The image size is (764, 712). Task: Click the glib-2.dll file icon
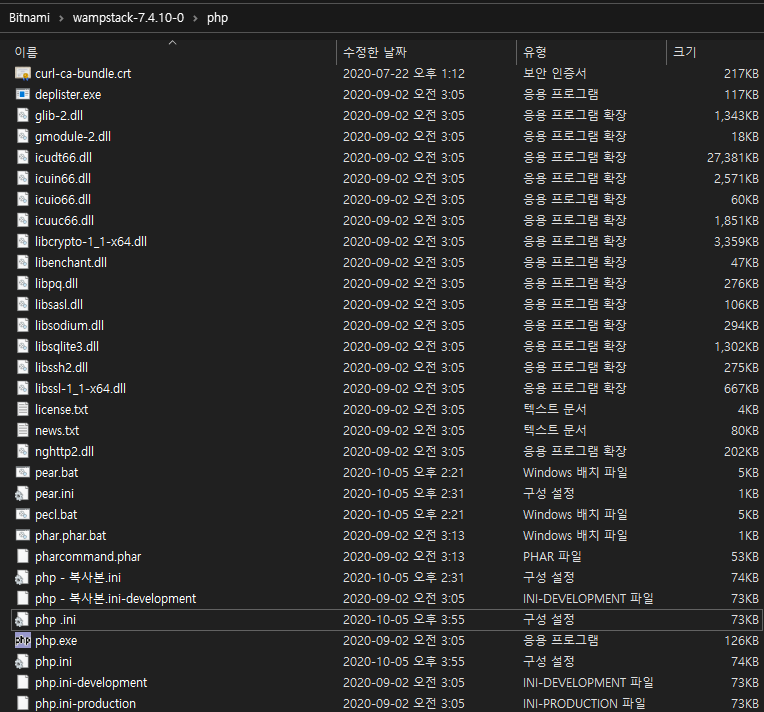pos(23,115)
